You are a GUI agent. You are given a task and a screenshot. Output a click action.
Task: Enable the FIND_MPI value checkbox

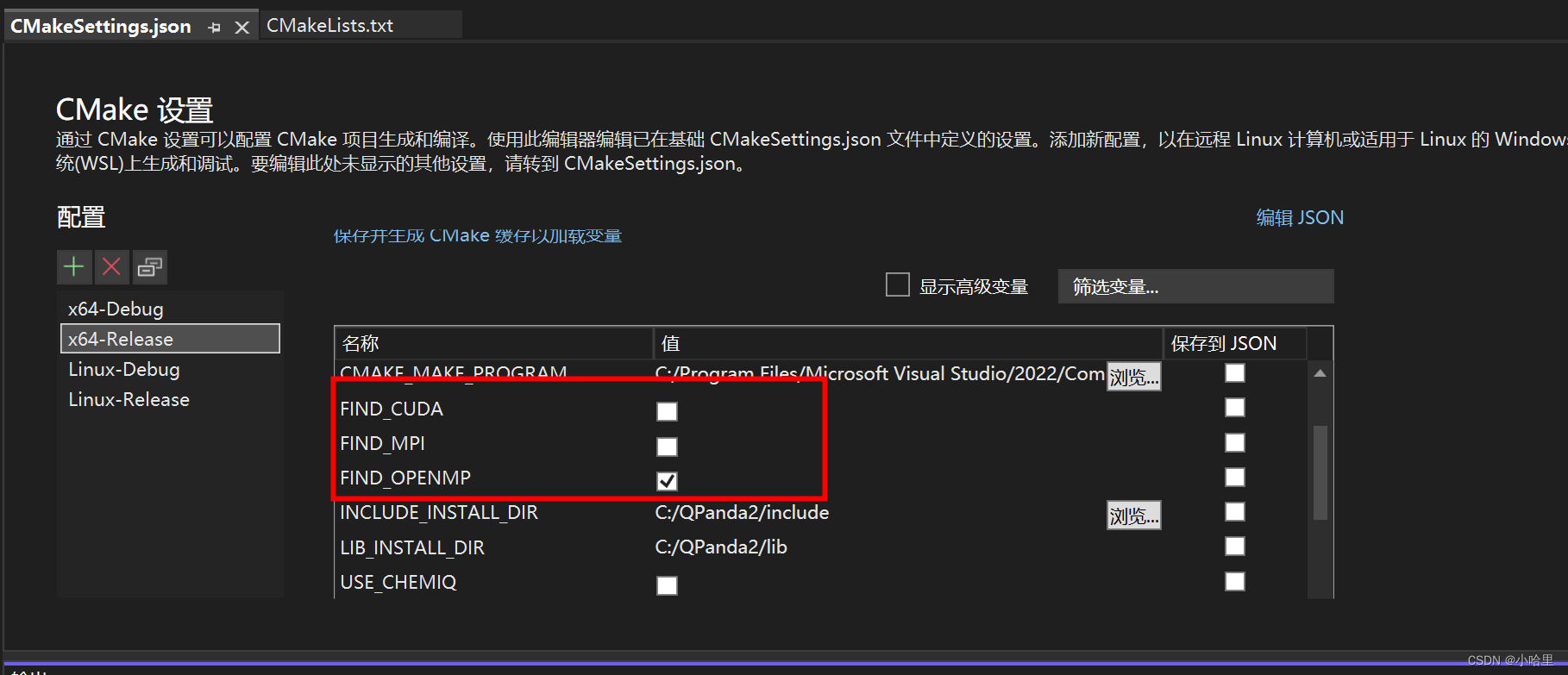[x=667, y=447]
